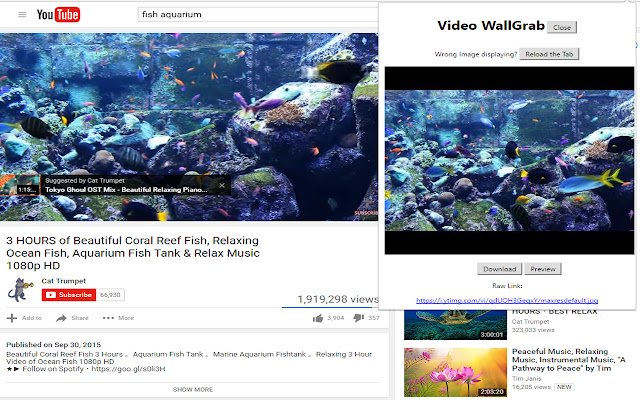Open the Cat Trumpet channel name link
640x400 pixels.
(x=64, y=281)
